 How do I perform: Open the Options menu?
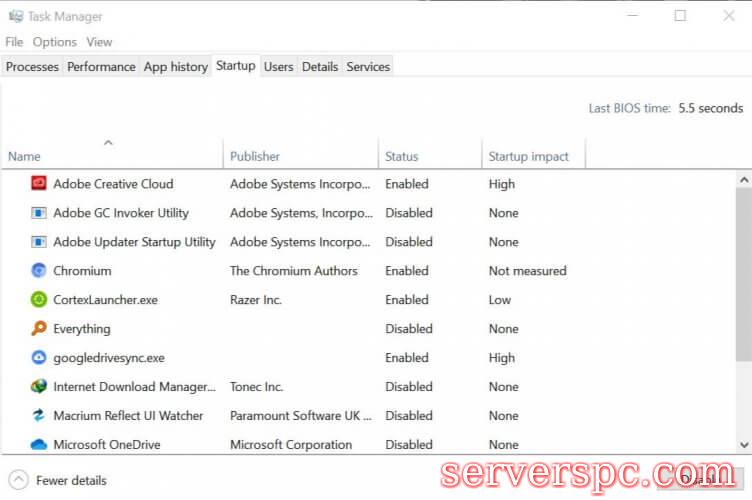click(x=54, y=42)
